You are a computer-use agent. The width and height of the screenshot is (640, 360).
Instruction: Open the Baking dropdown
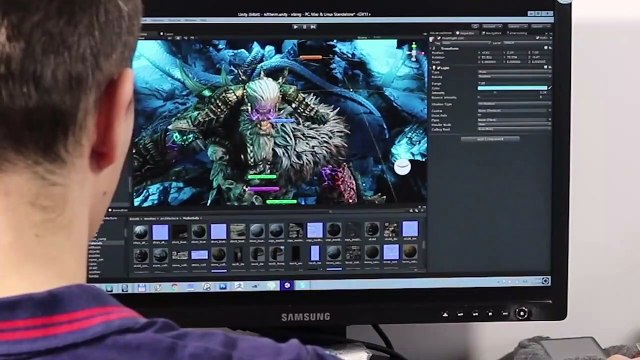(x=515, y=76)
